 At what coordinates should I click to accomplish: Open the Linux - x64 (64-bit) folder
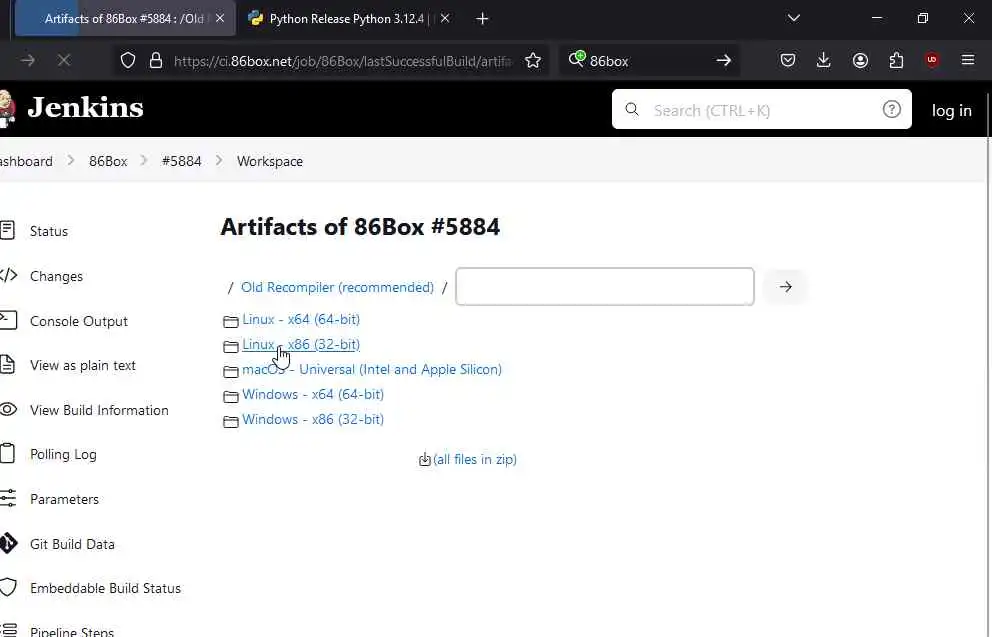point(301,319)
